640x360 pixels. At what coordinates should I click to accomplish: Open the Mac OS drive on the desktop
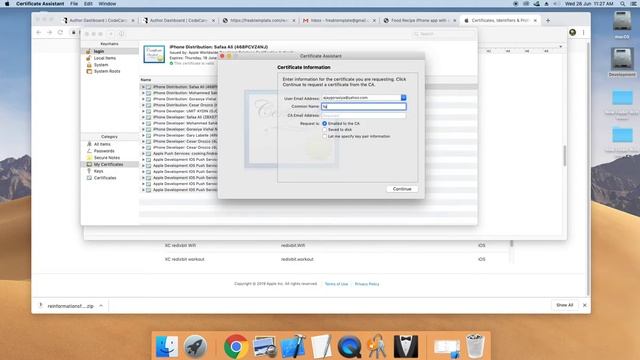click(x=622, y=25)
